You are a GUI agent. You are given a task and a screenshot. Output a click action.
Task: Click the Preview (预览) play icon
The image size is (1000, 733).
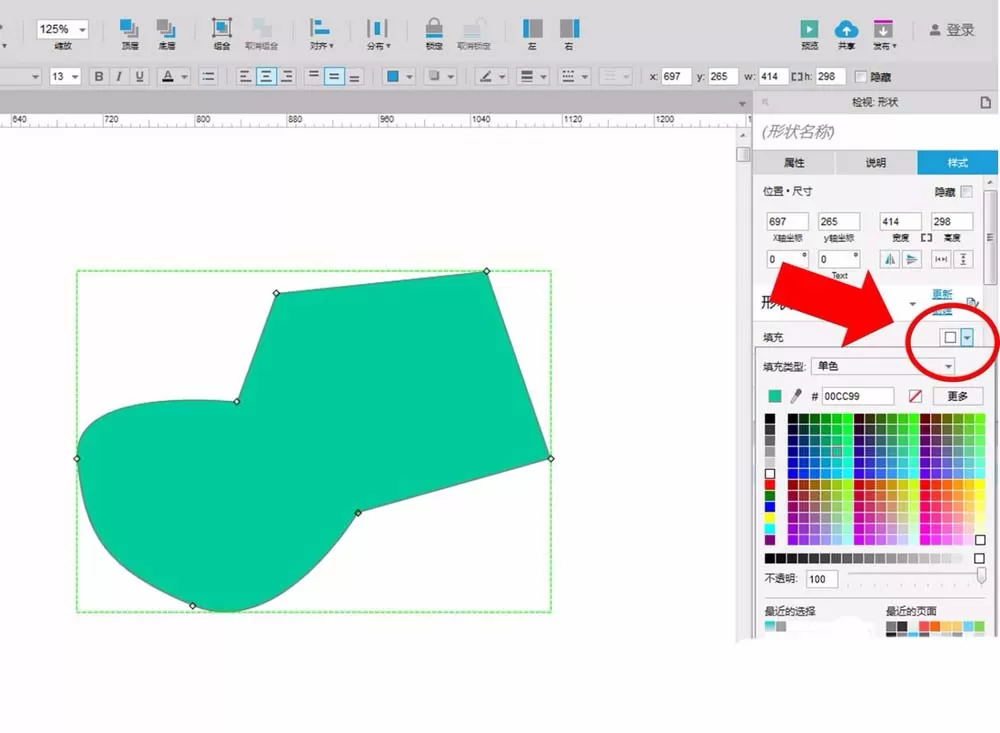tap(809, 29)
